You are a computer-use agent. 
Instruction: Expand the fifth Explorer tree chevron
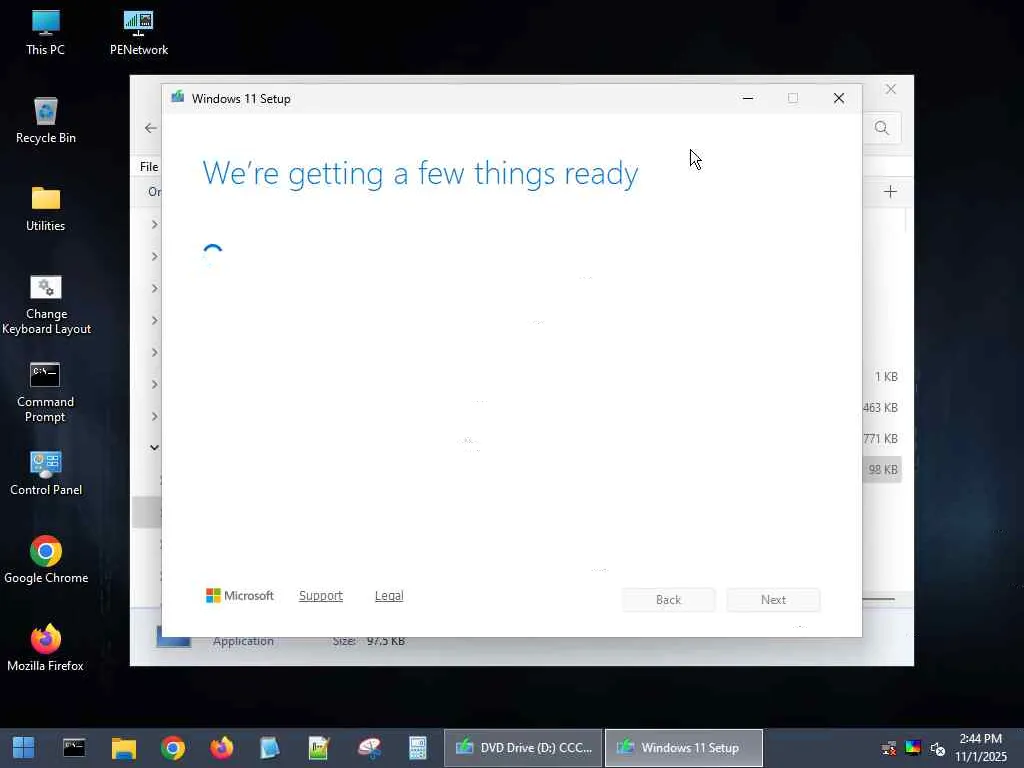click(x=154, y=352)
